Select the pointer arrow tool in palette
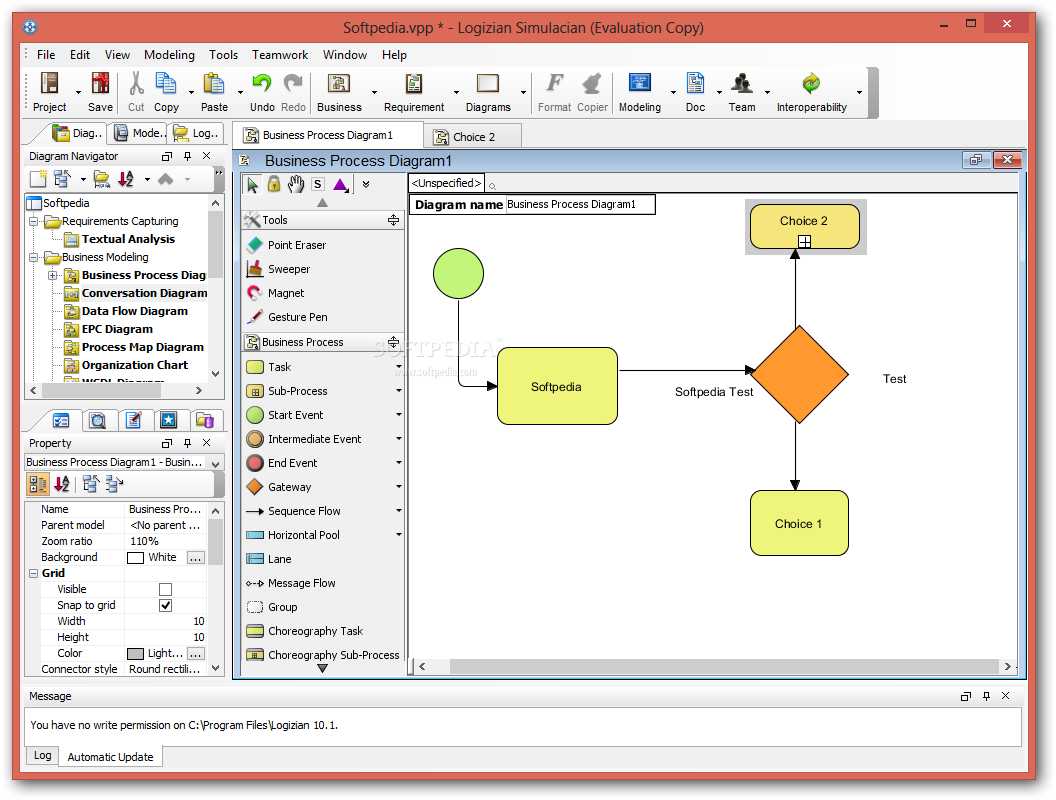1056x800 pixels. tap(253, 185)
